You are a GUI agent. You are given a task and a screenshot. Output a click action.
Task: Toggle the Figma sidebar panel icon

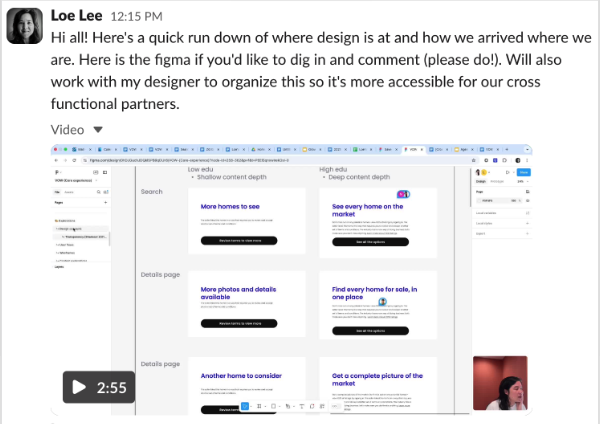pos(105,173)
